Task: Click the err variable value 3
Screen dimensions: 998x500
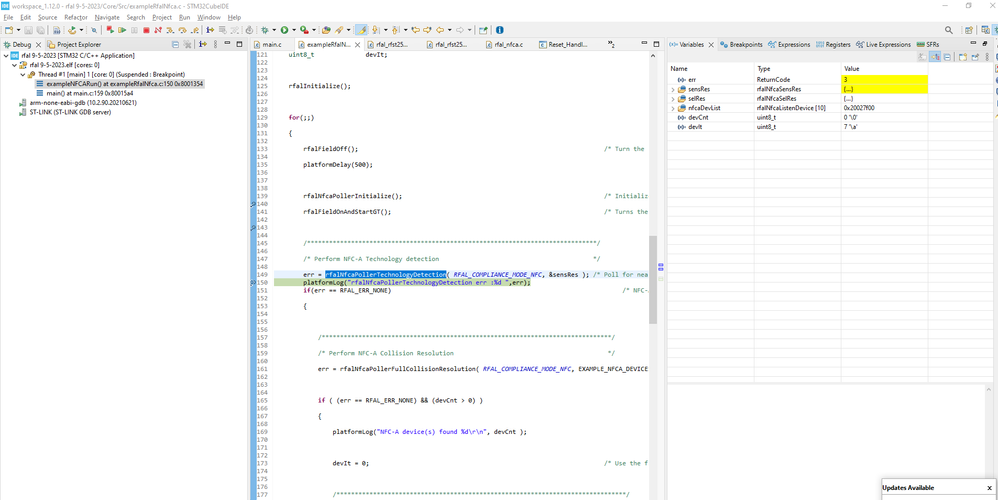Action: pos(884,80)
